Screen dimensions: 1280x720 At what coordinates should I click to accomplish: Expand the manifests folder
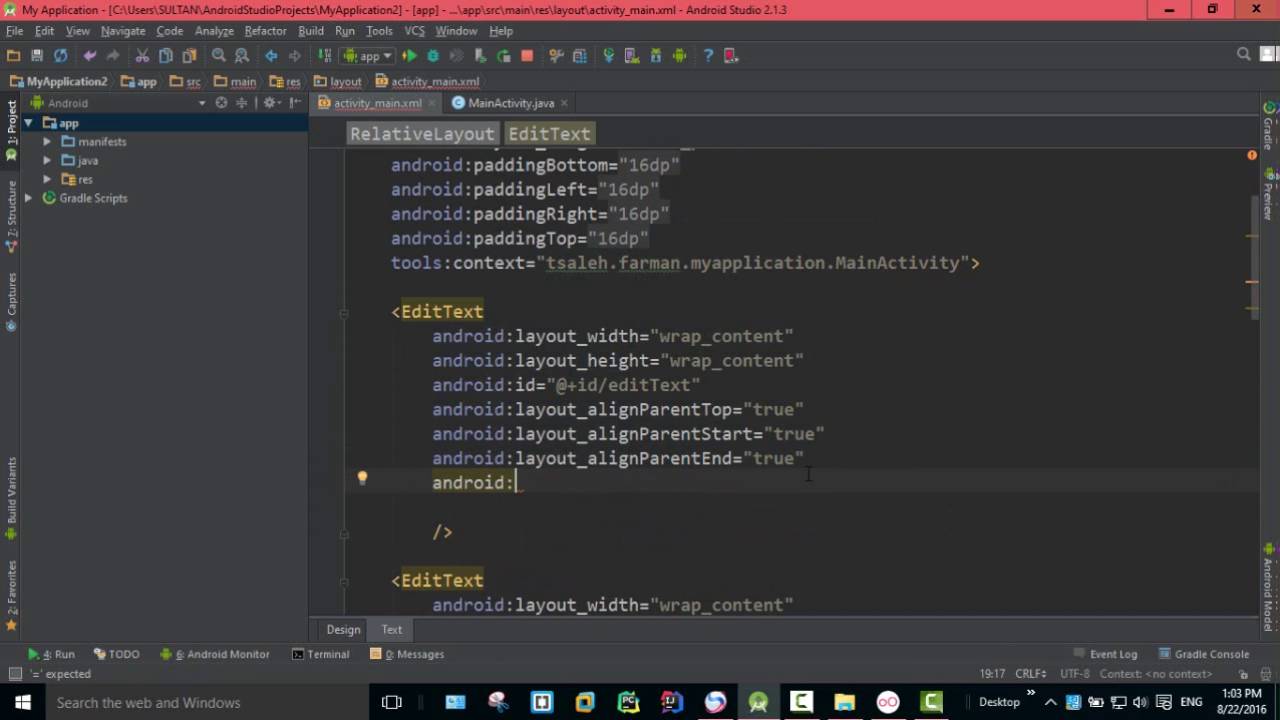click(x=47, y=142)
